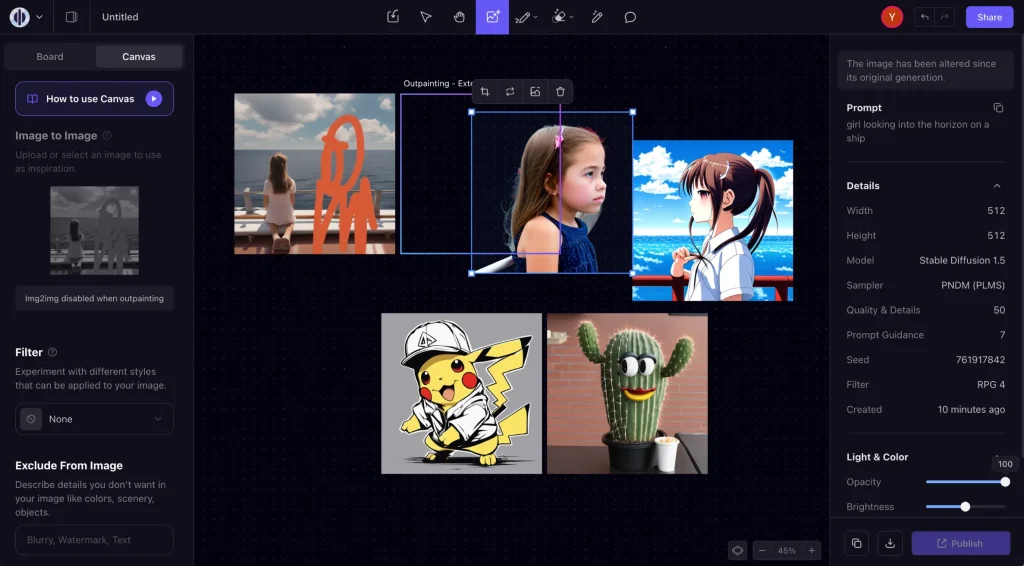This screenshot has height=566, width=1024.
Task: Click the recenter canvas icon
Action: point(737,550)
